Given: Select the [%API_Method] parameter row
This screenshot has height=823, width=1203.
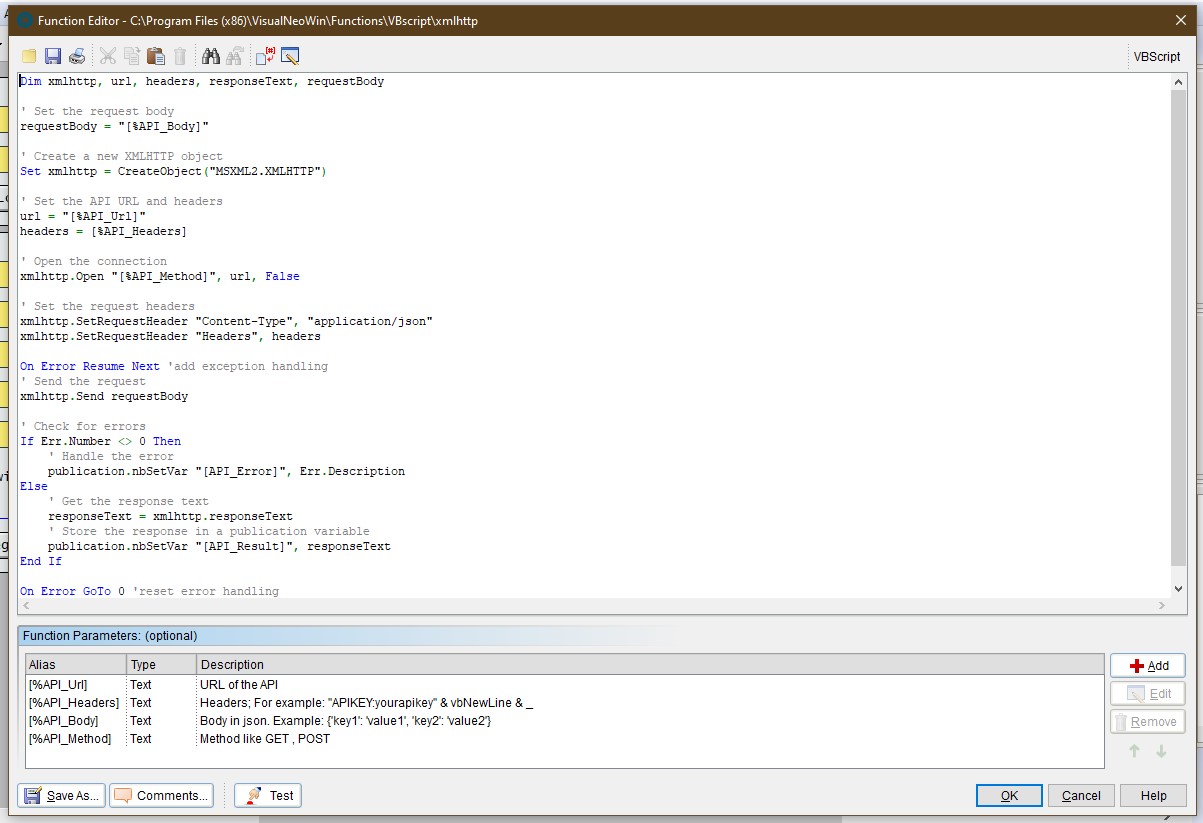Looking at the screenshot, I should point(565,738).
